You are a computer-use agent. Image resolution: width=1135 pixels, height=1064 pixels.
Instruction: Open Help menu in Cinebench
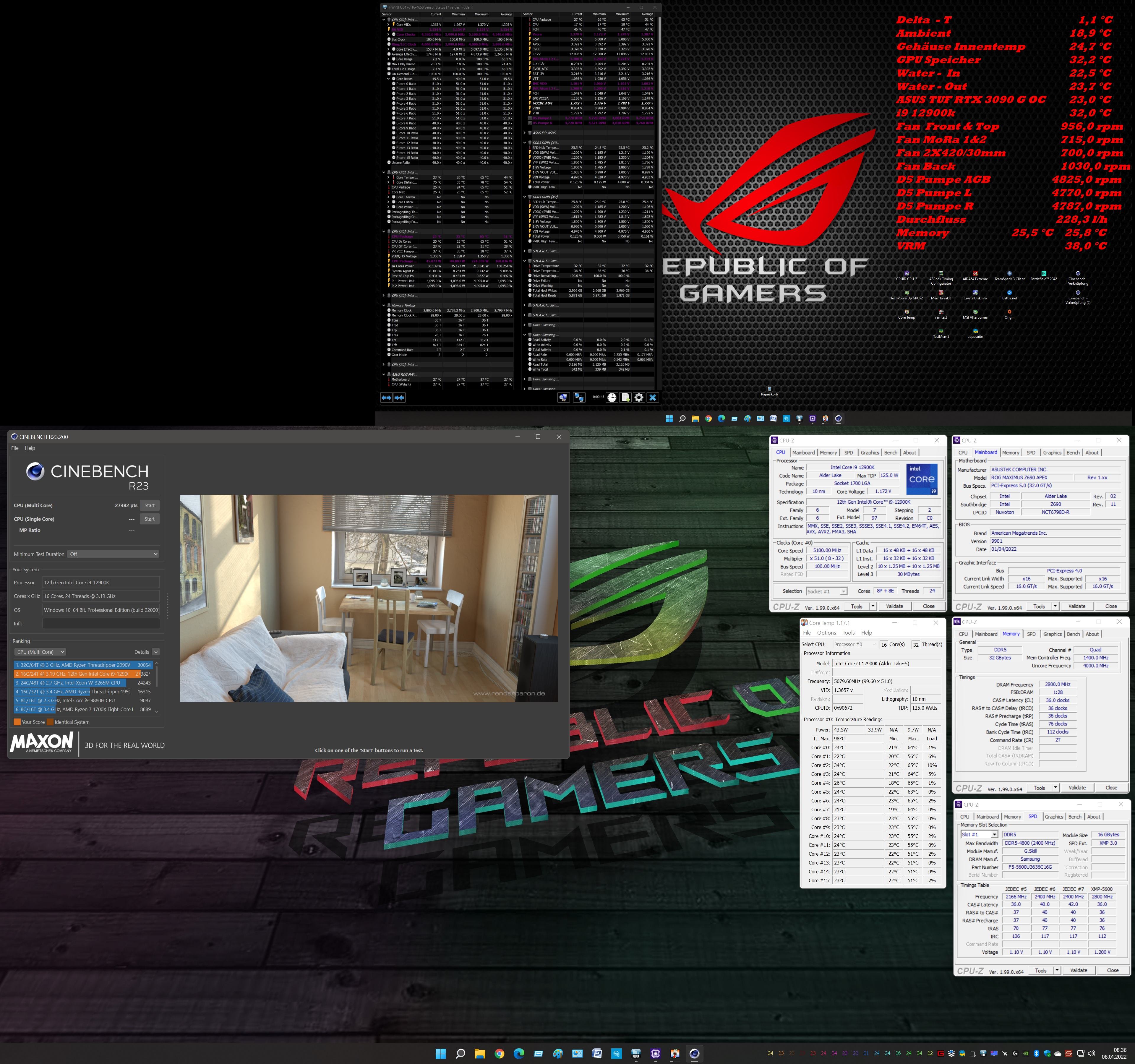30,448
